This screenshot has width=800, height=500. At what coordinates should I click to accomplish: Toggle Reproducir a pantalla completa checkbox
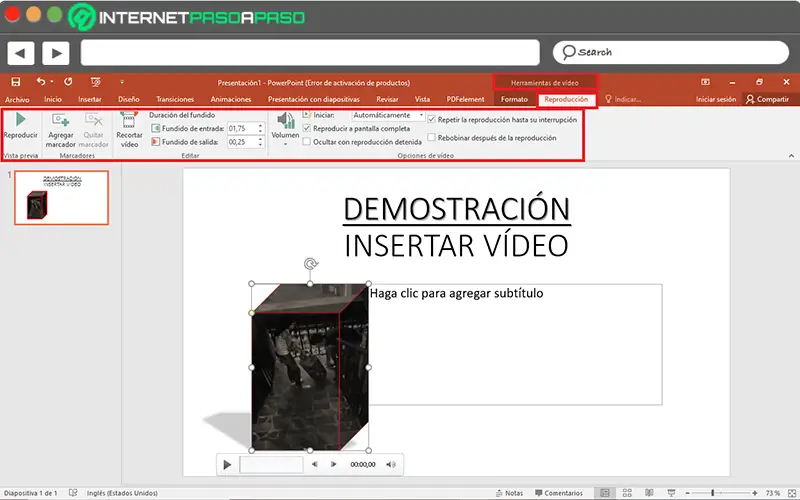(307, 129)
